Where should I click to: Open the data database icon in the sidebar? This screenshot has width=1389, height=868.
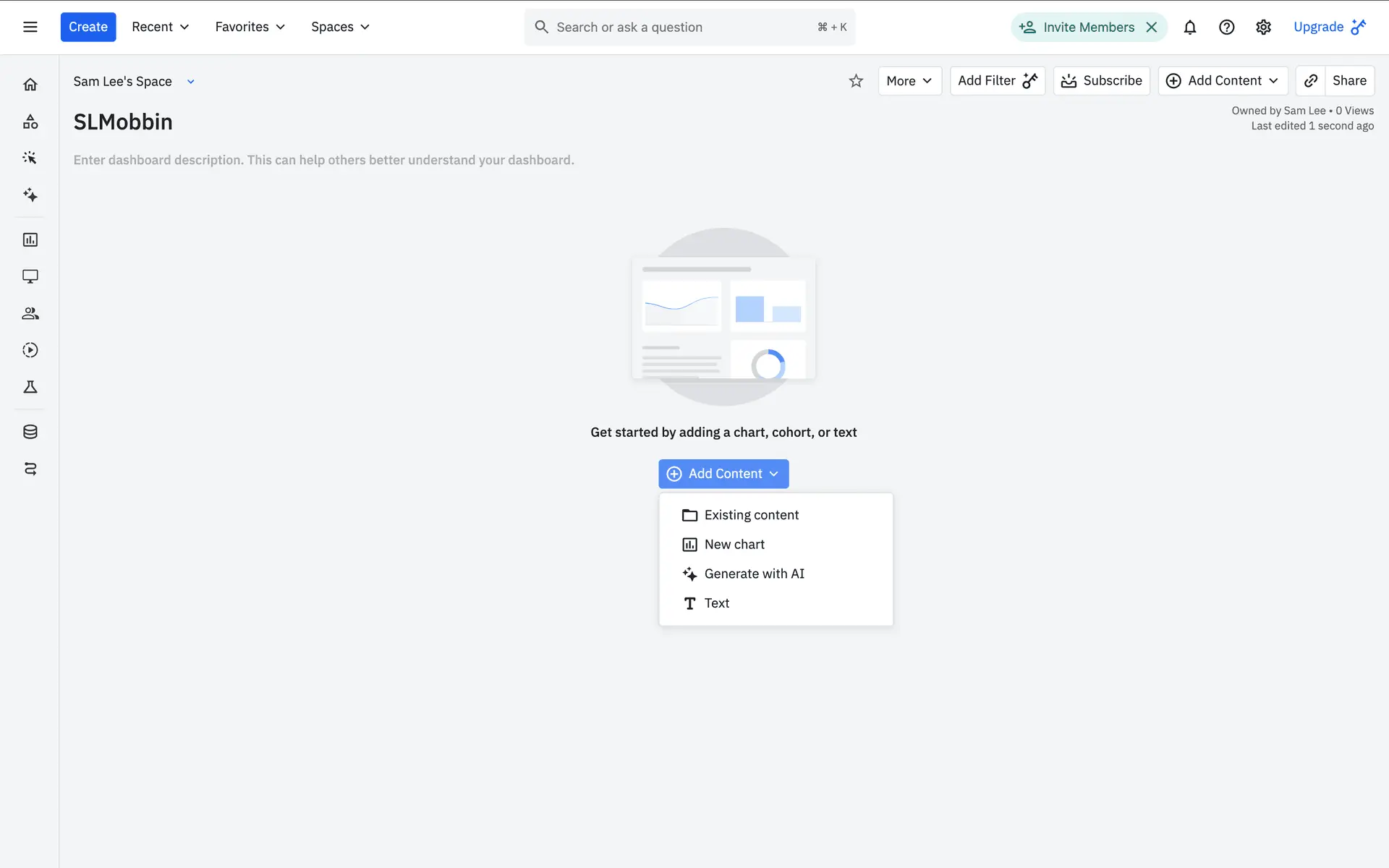(30, 432)
